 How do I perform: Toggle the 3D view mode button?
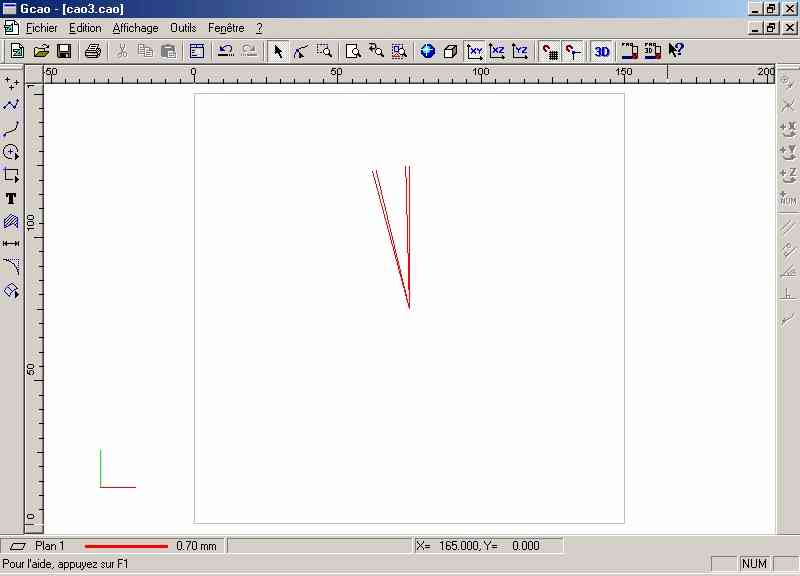point(601,51)
